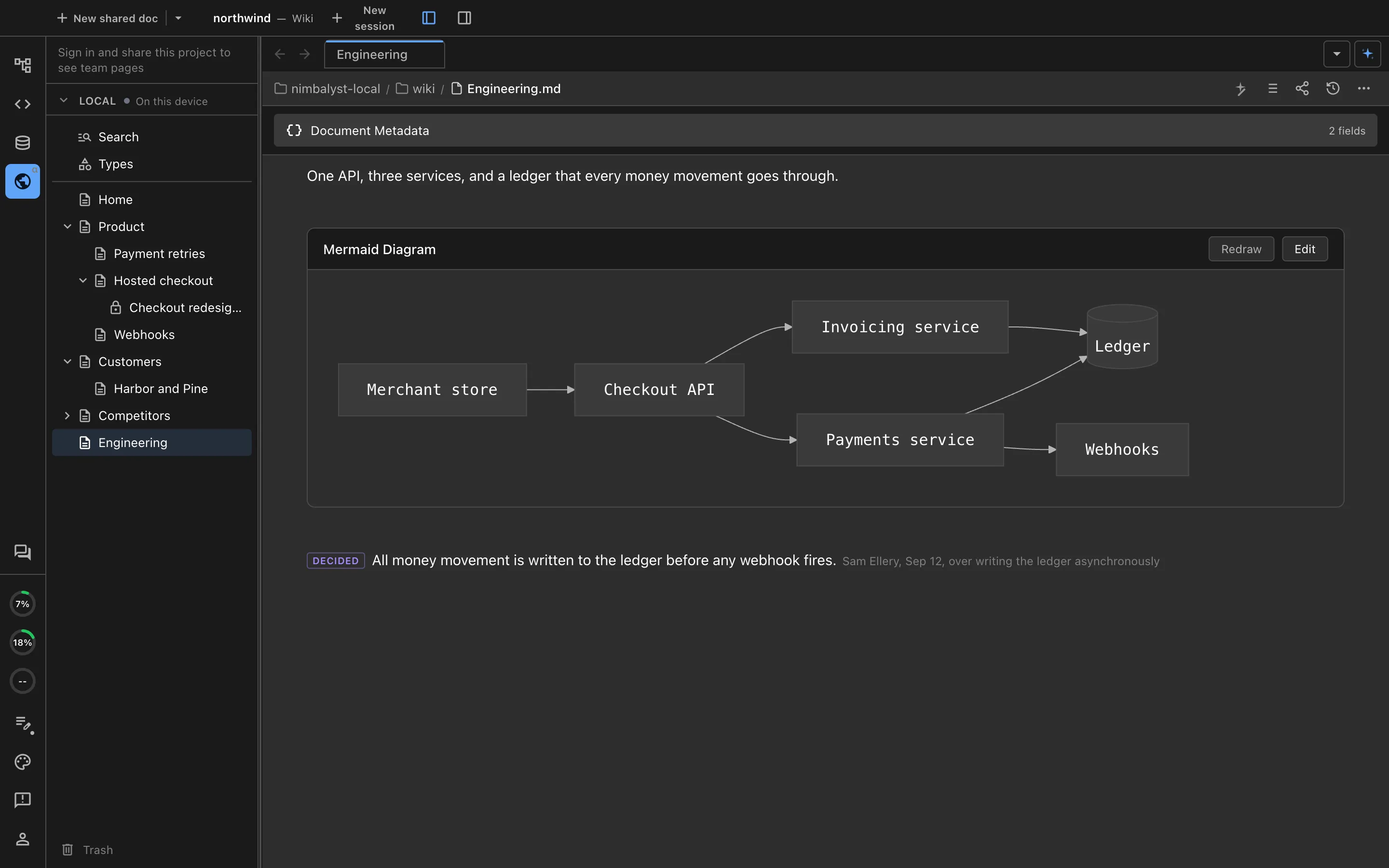Image resolution: width=1389 pixels, height=868 pixels.
Task: Click the Redraw button
Action: [1241, 249]
